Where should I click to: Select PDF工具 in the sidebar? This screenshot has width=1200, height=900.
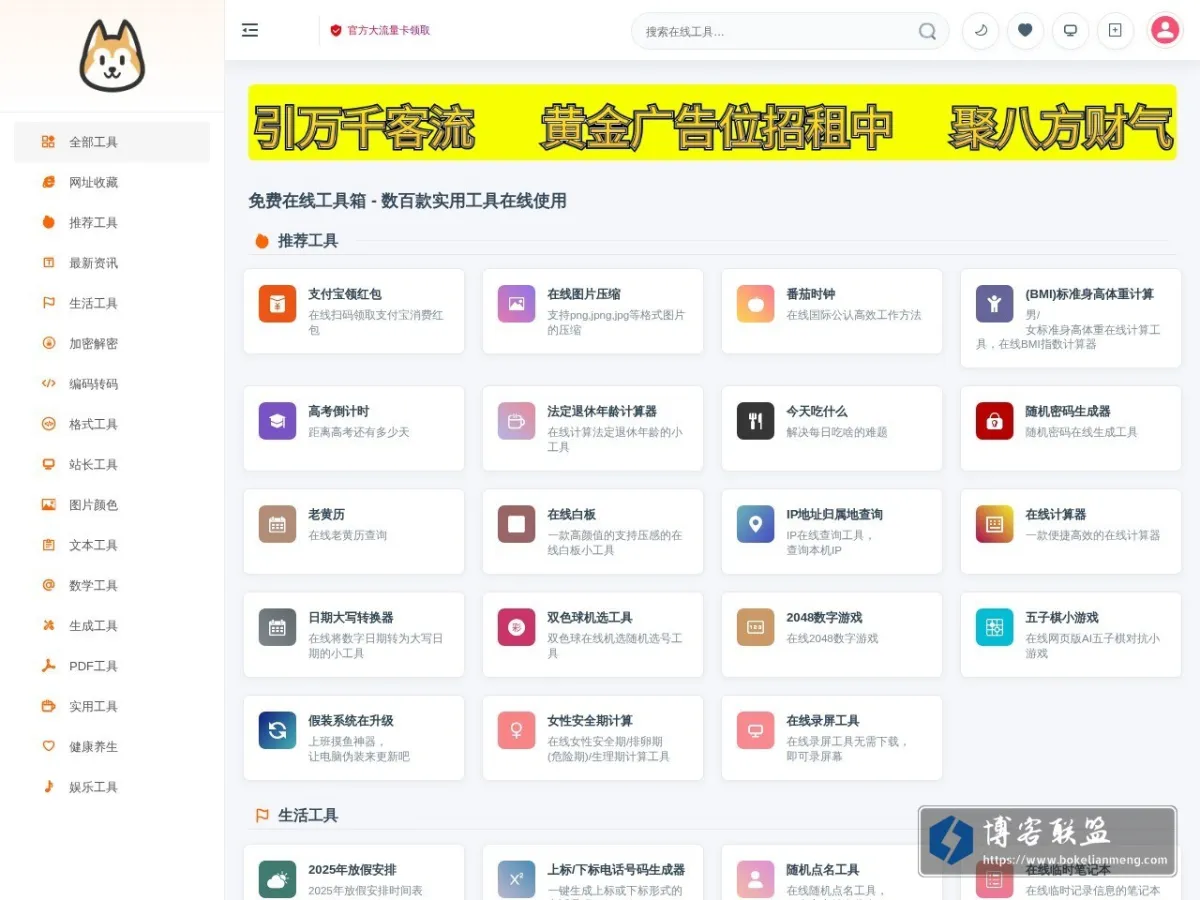pos(112,666)
